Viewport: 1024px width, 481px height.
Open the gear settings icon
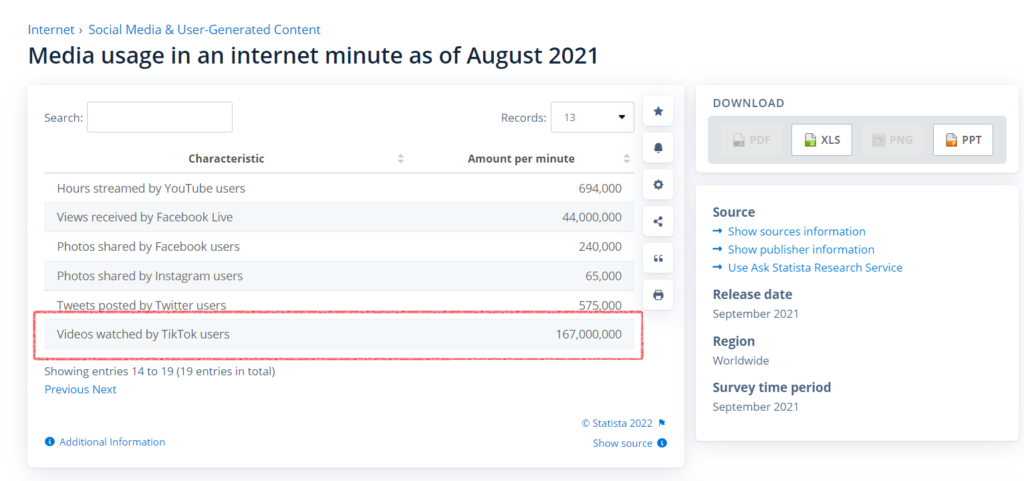(658, 185)
